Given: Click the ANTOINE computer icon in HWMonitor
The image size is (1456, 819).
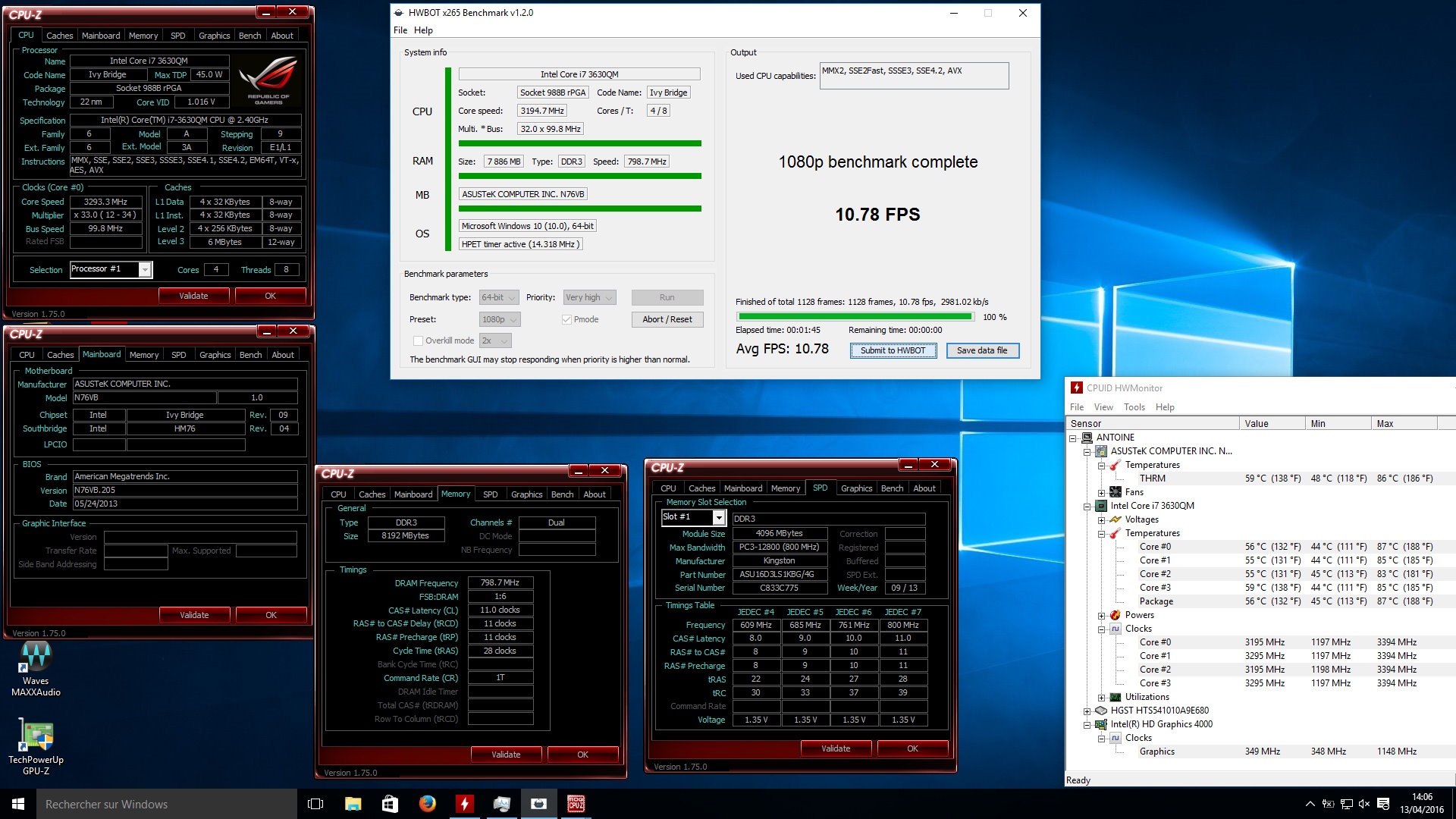Looking at the screenshot, I should click(1087, 438).
